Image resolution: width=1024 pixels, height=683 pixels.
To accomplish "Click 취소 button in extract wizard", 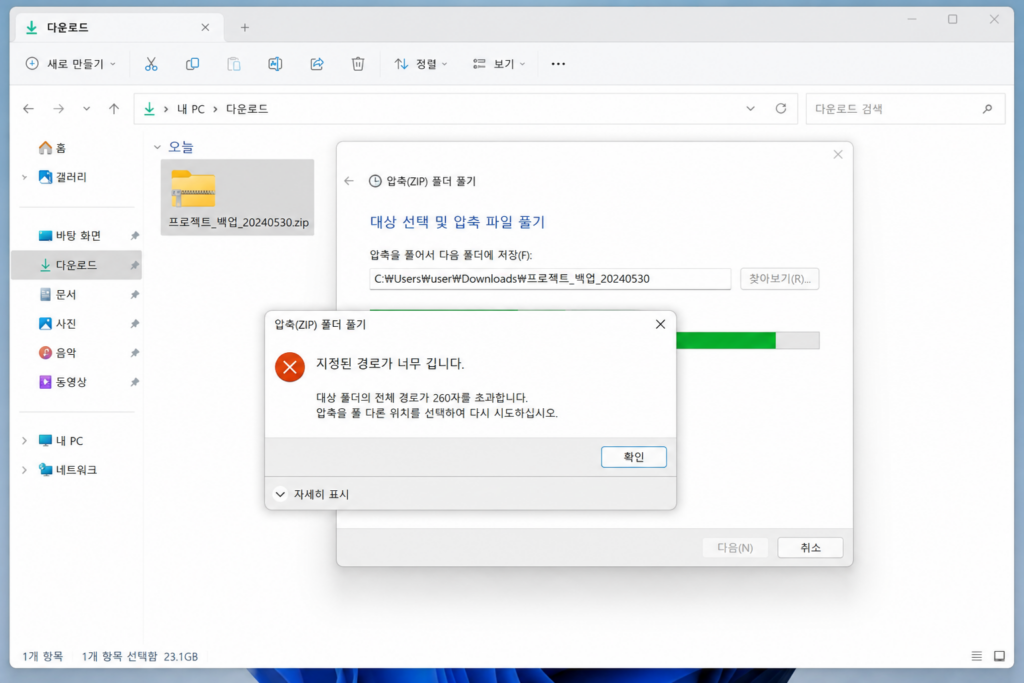I will pos(810,547).
